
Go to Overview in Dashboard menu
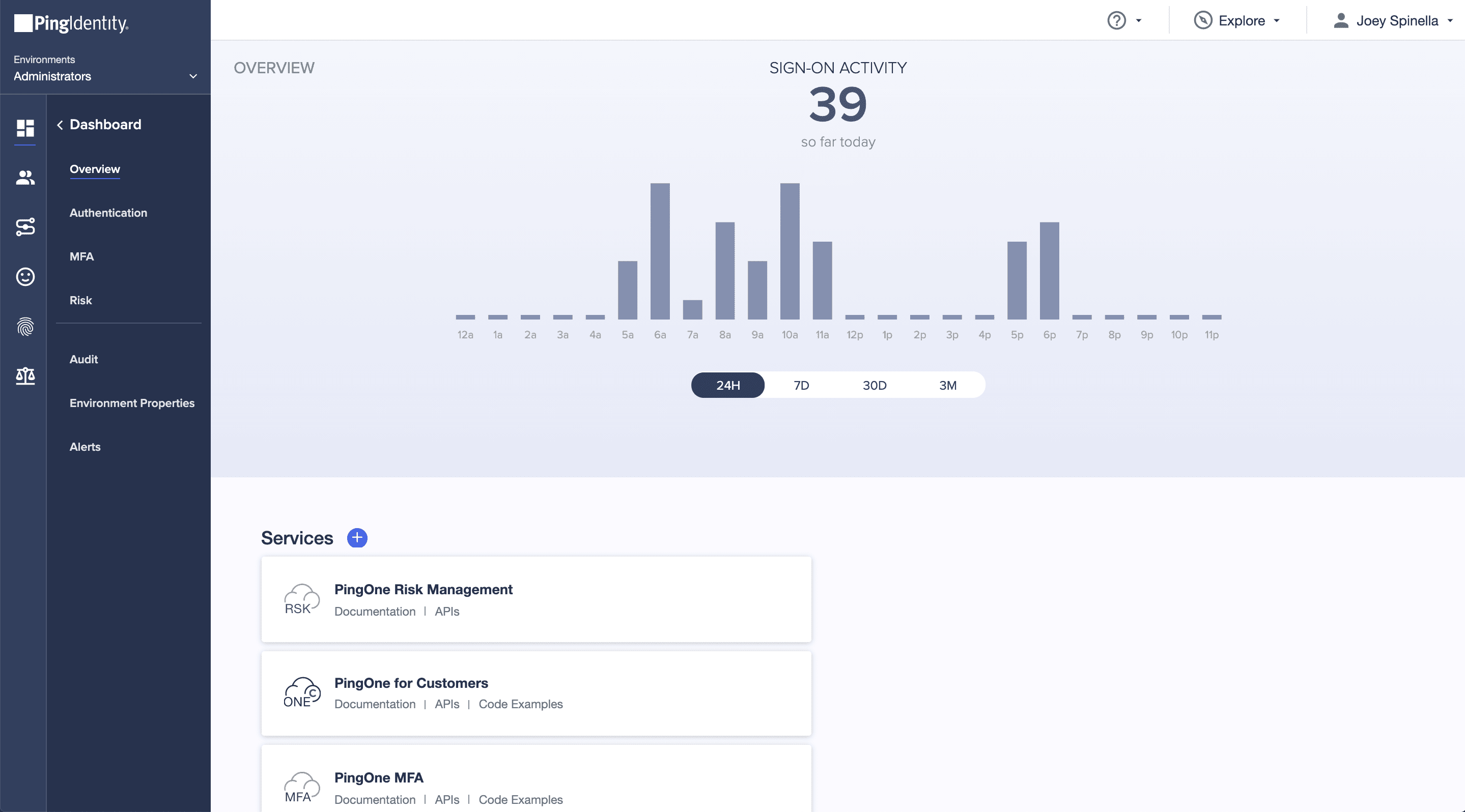click(95, 169)
